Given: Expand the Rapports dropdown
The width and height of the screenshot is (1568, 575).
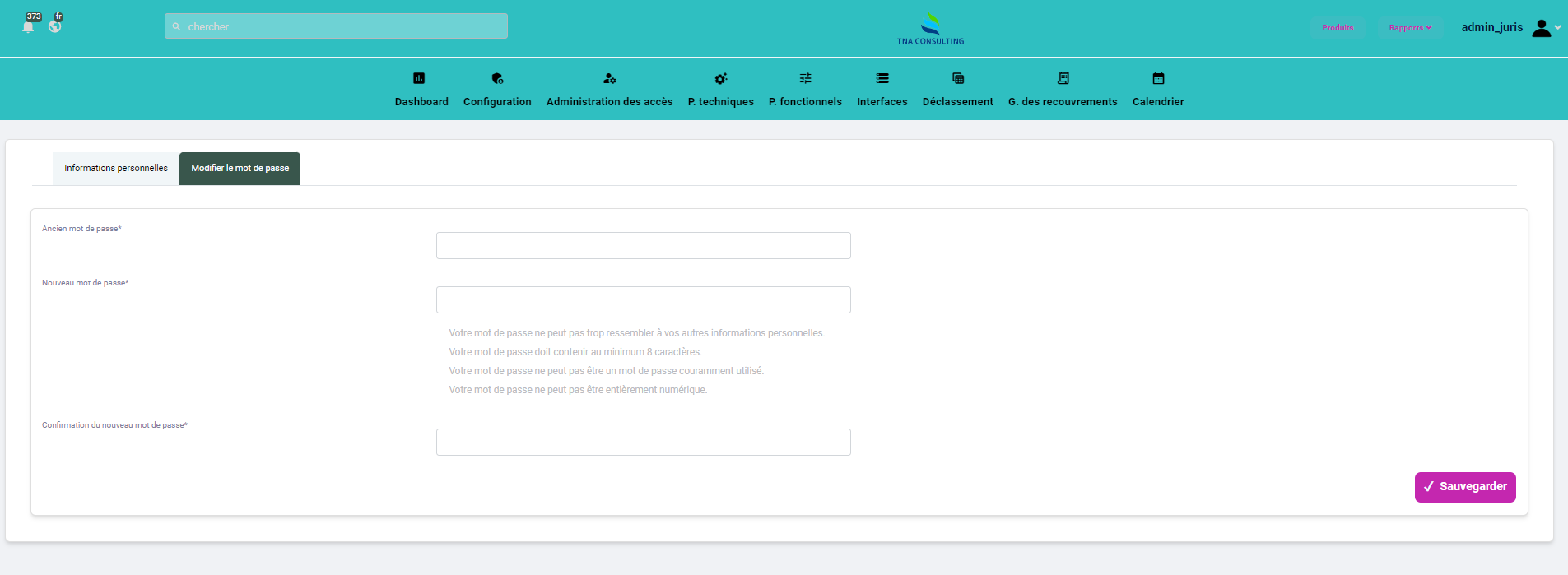Looking at the screenshot, I should (1410, 28).
